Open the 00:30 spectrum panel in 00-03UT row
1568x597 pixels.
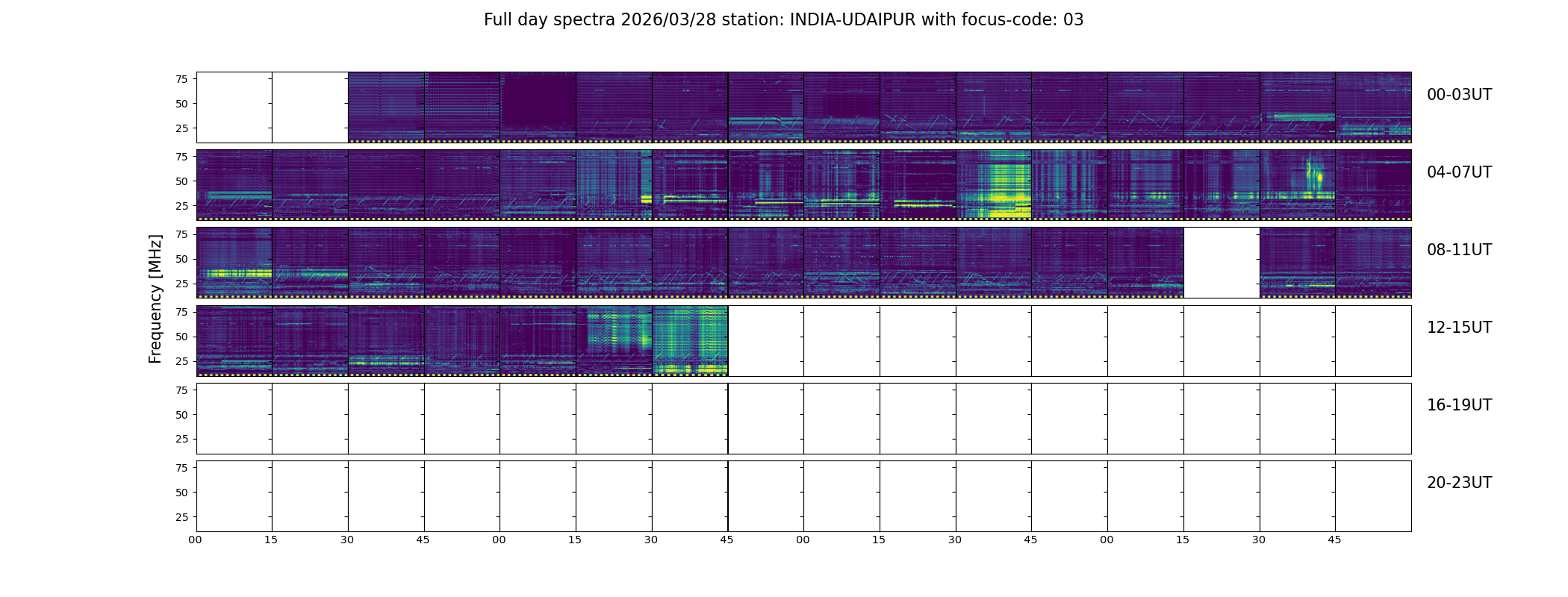coord(386,107)
